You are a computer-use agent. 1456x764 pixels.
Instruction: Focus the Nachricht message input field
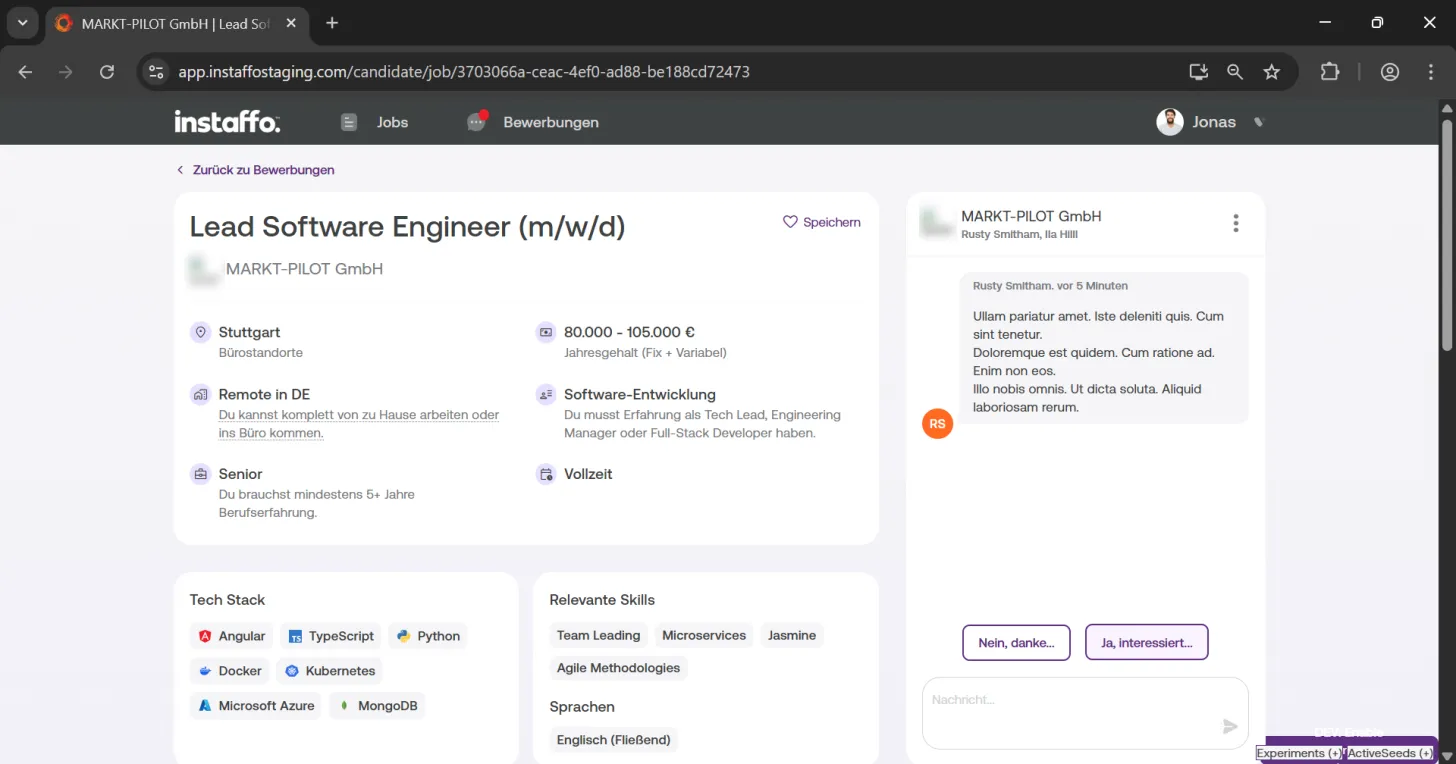1085,713
